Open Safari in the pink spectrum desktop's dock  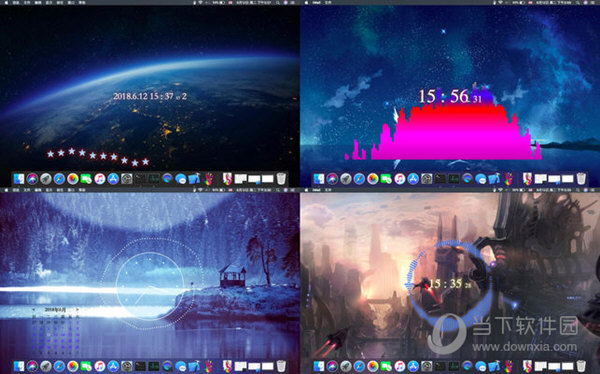click(x=359, y=179)
